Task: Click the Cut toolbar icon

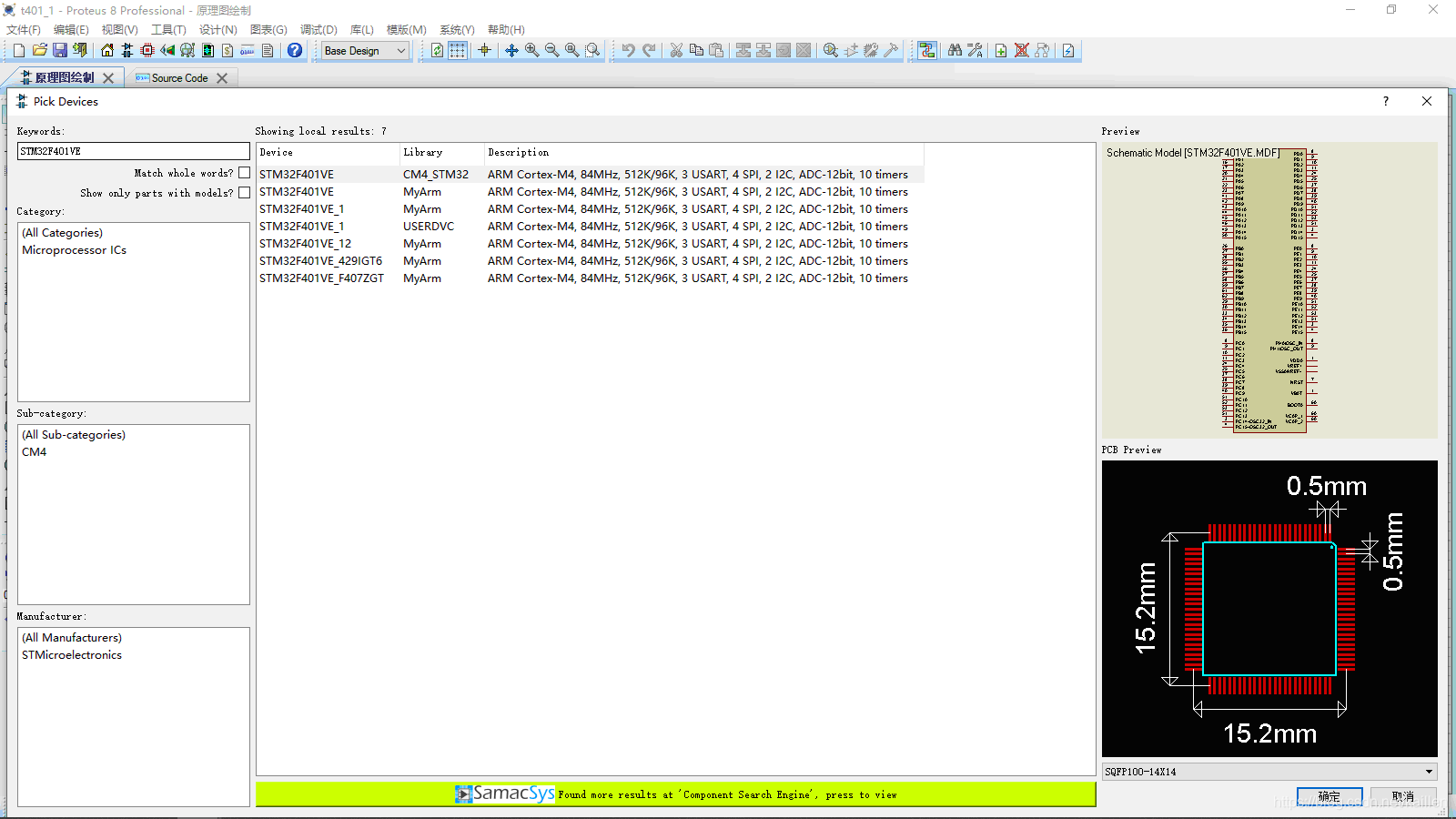Action: pos(676,50)
